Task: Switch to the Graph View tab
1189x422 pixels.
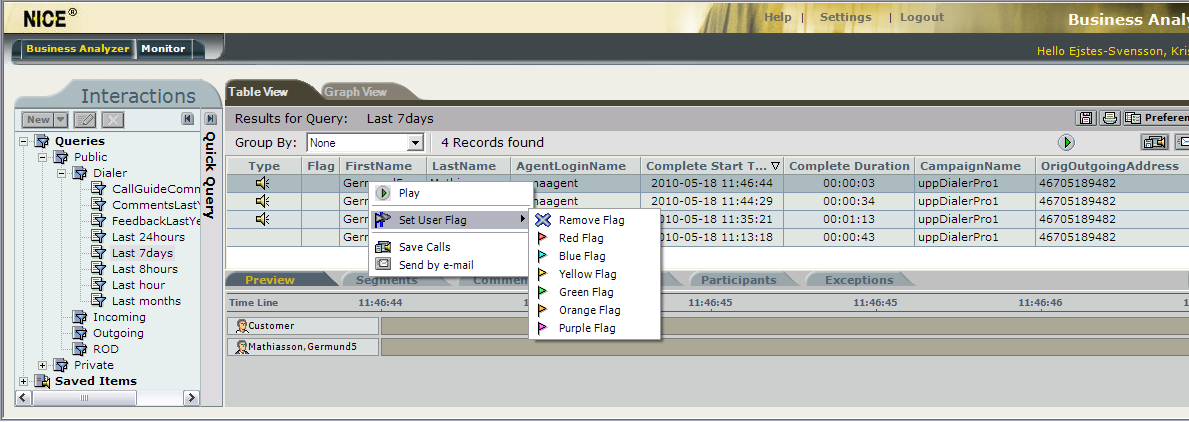Action: pyautogui.click(x=355, y=92)
